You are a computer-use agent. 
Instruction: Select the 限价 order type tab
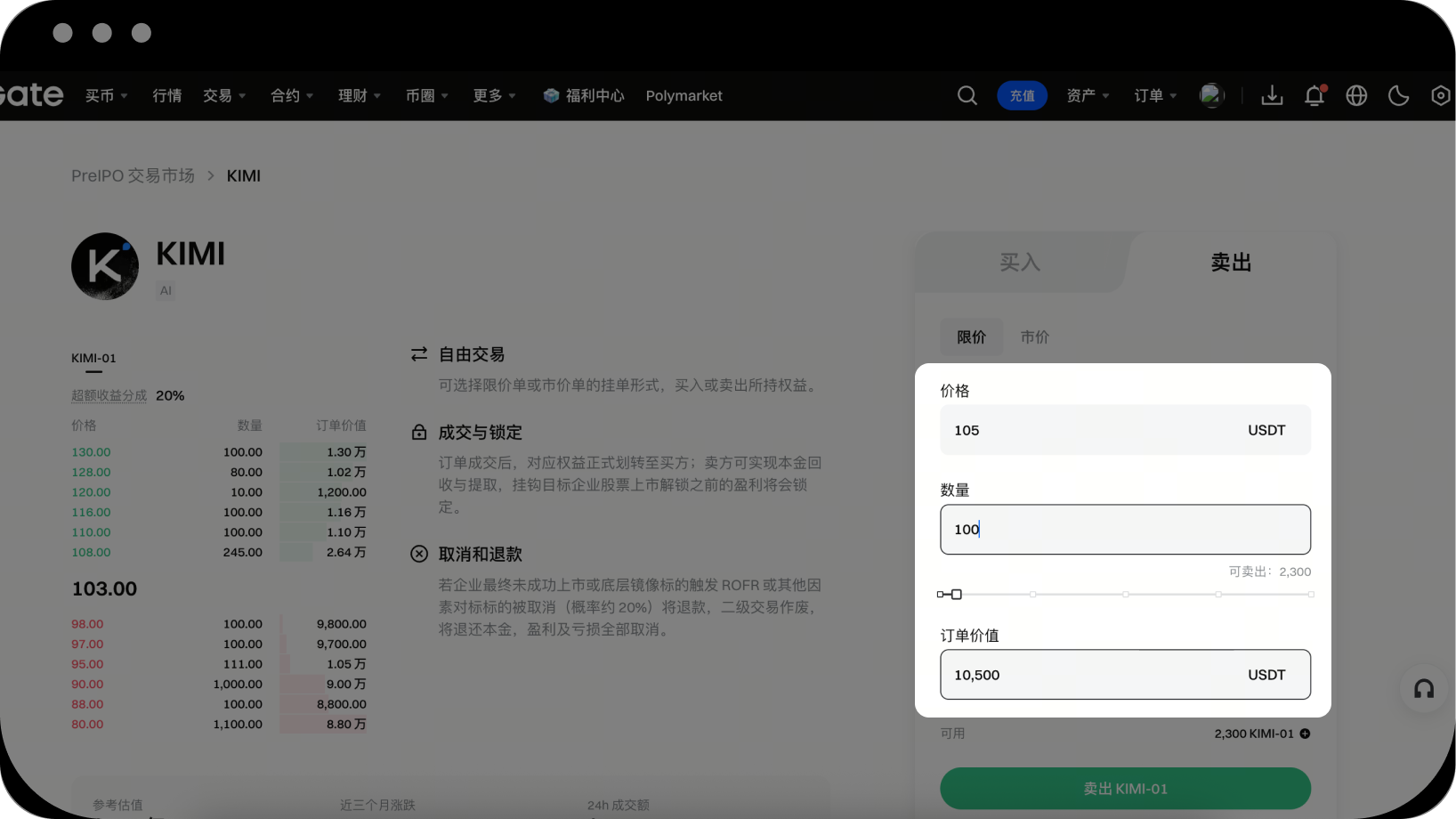pyautogui.click(x=971, y=337)
